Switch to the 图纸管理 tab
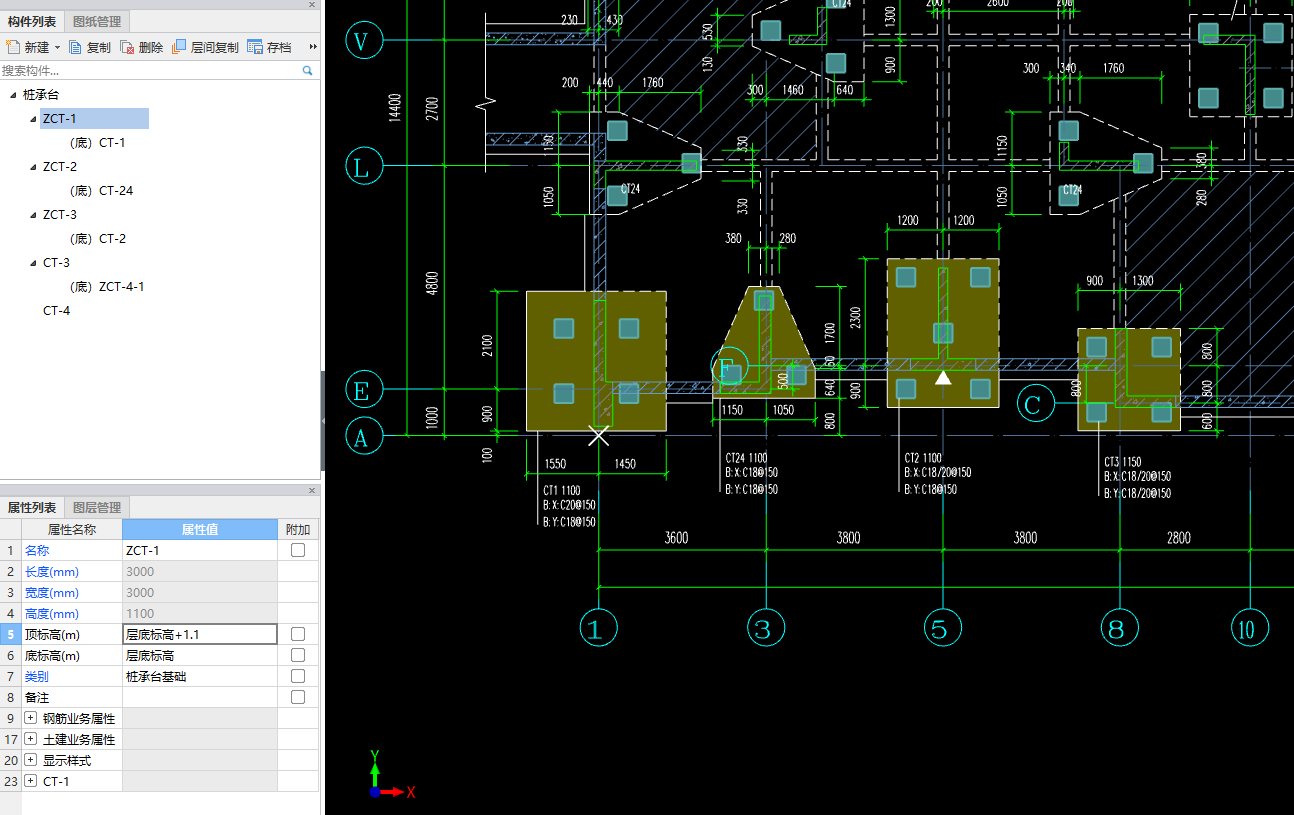 tap(98, 21)
